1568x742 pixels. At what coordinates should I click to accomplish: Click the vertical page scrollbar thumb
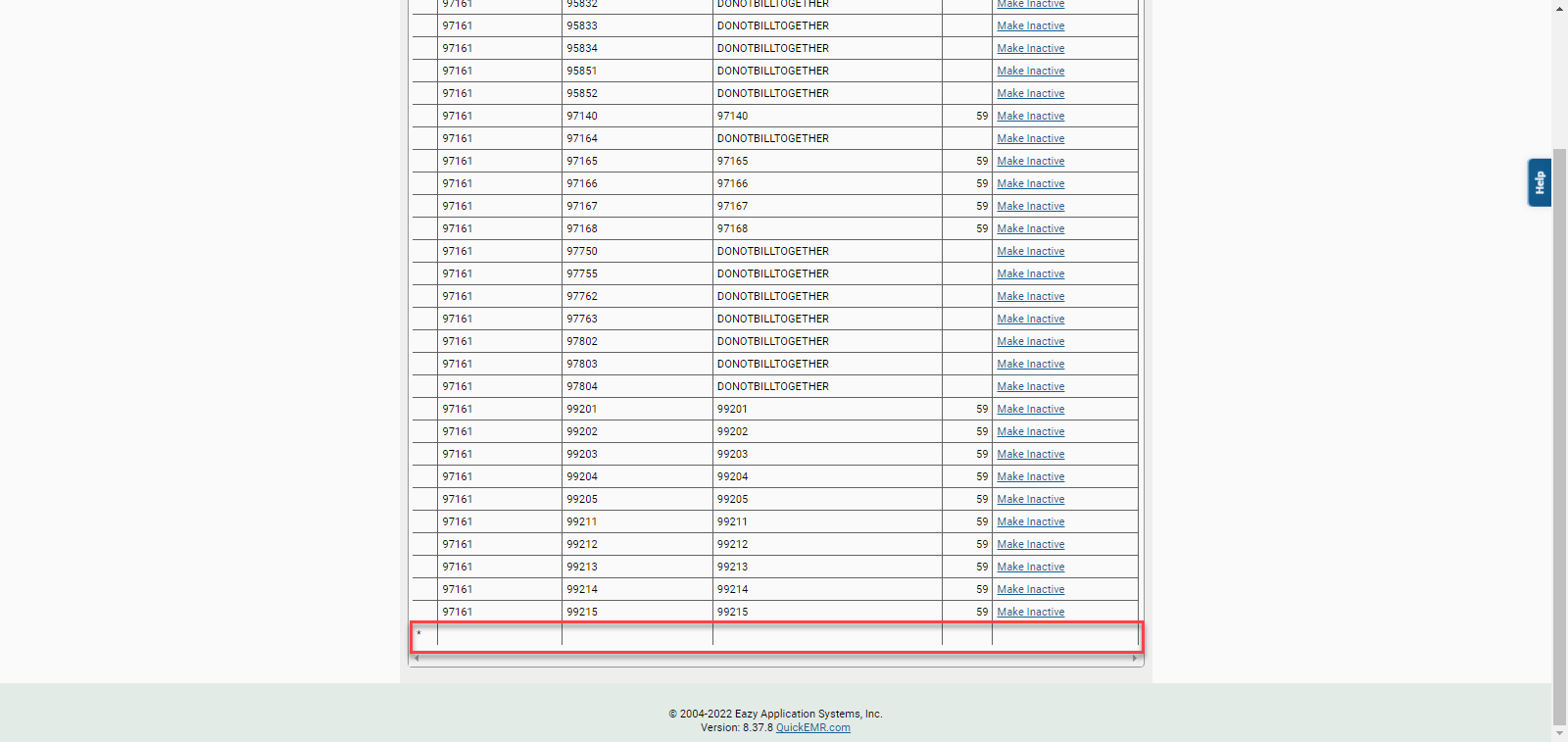point(1560,435)
